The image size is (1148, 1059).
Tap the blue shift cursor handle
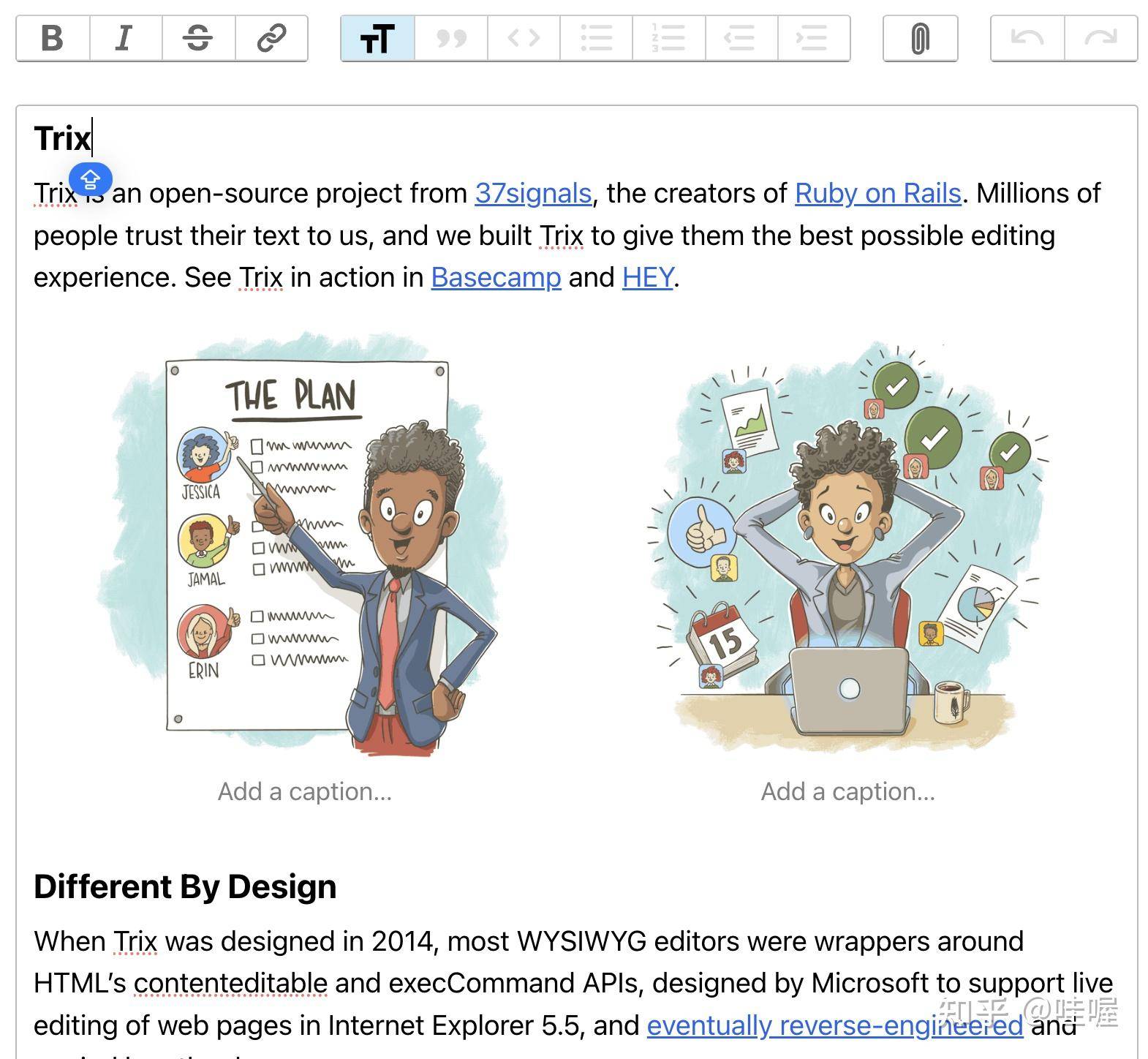pyautogui.click(x=91, y=179)
